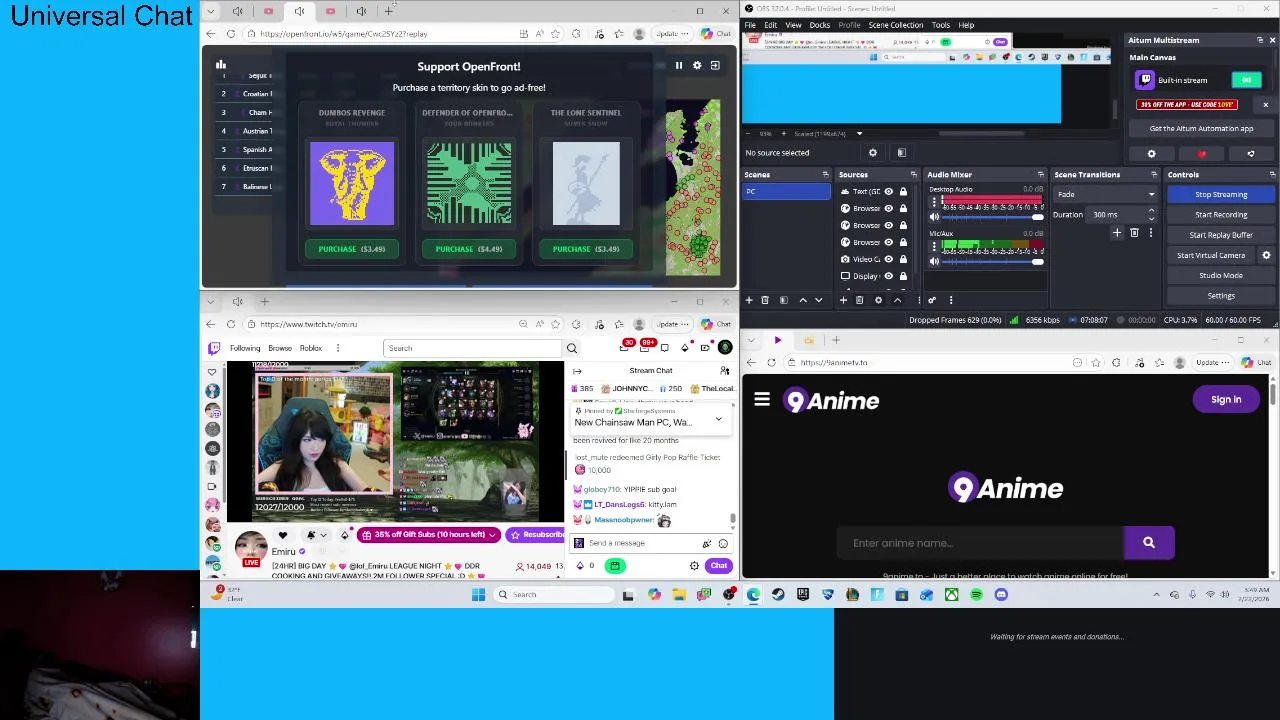Open Fade transition dropdown in OBS
This screenshot has width=1280, height=720.
click(1106, 194)
